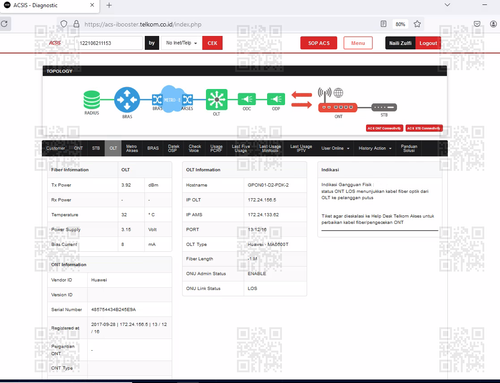Click the globe icon above ONT
The width and height of the screenshot is (500, 383).
338,93
